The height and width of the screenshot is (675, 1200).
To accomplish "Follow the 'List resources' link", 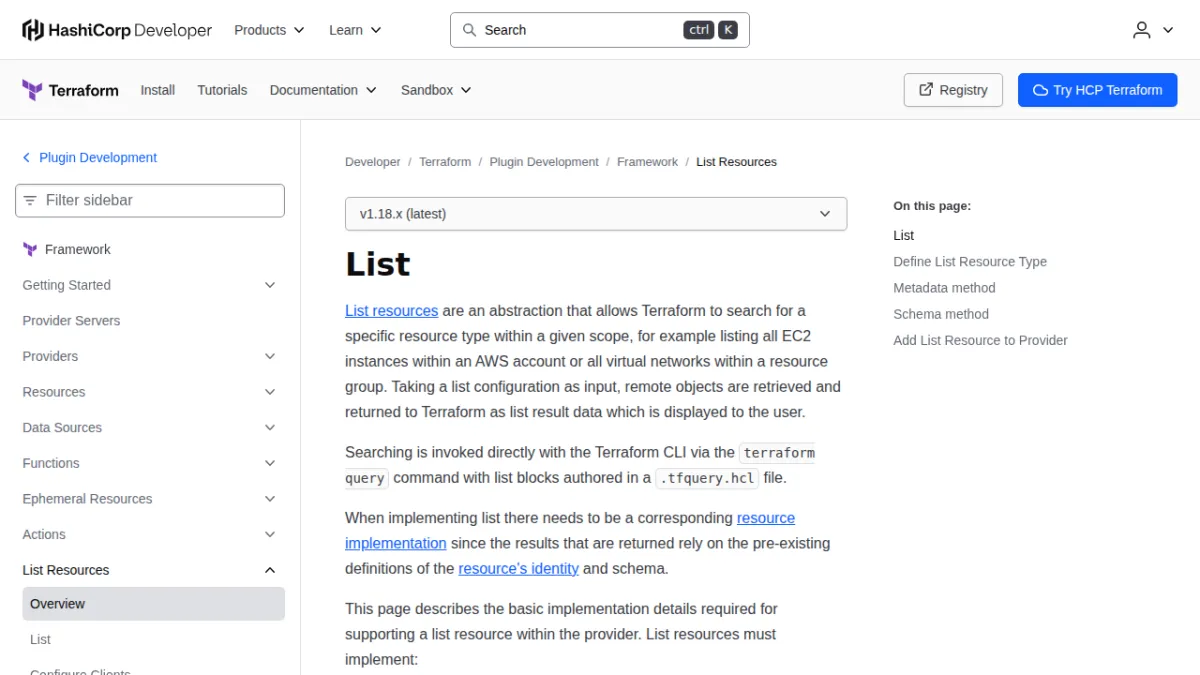I will [392, 311].
